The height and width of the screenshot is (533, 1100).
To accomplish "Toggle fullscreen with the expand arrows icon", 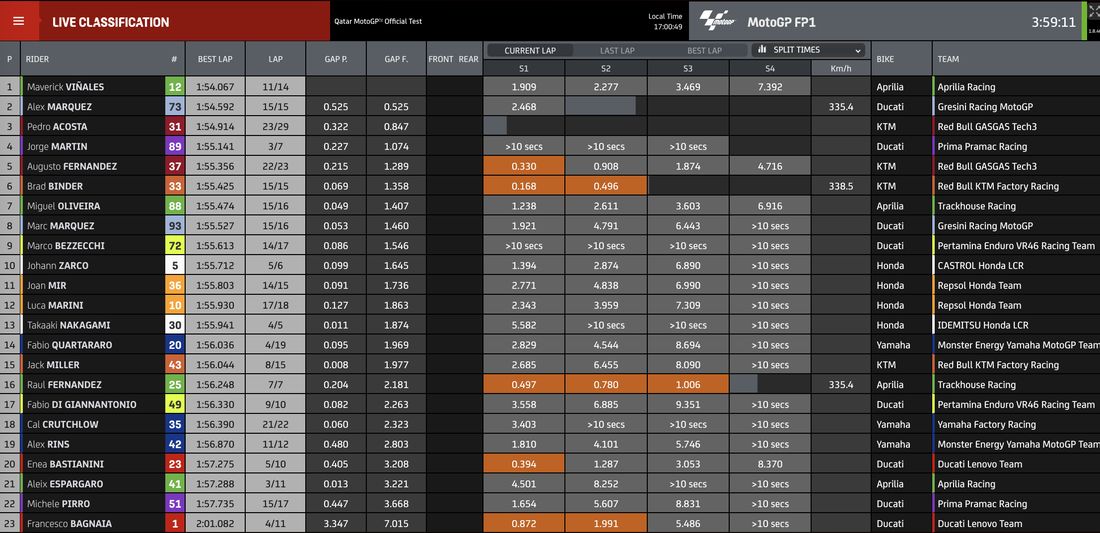I will pyautogui.click(x=1093, y=11).
